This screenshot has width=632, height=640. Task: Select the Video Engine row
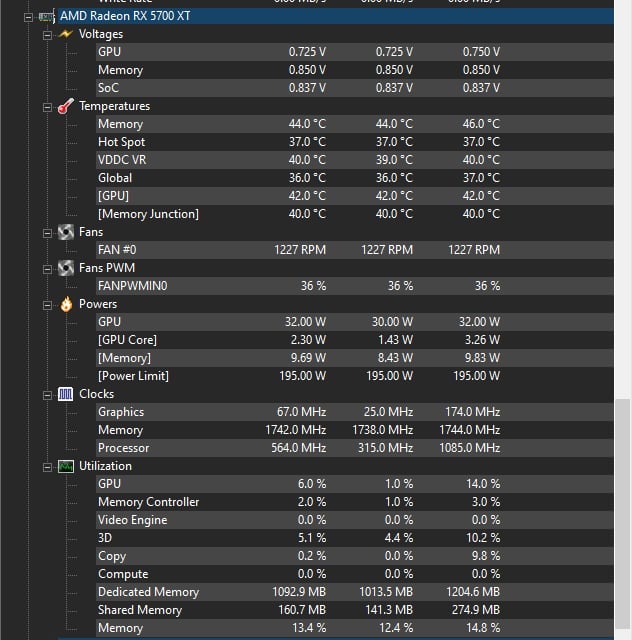point(354,520)
